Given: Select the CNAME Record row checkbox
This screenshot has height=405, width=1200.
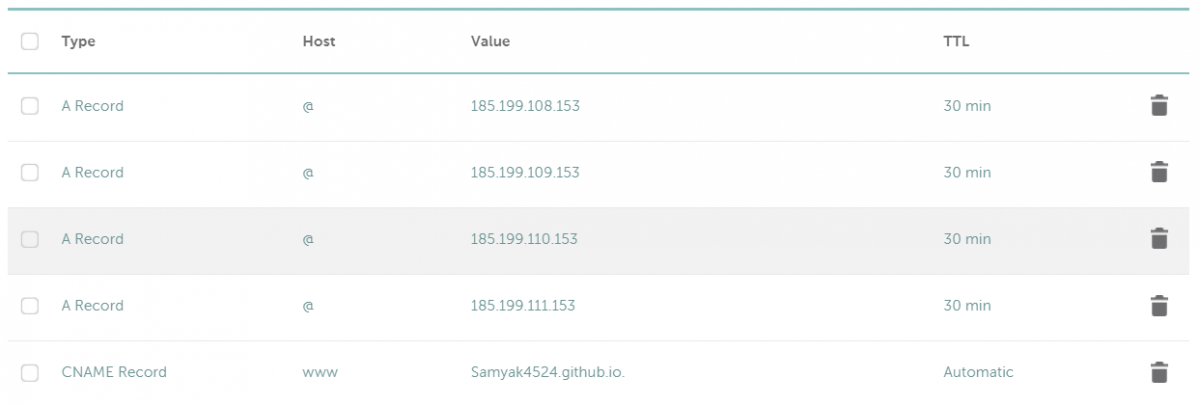Looking at the screenshot, I should point(30,372).
